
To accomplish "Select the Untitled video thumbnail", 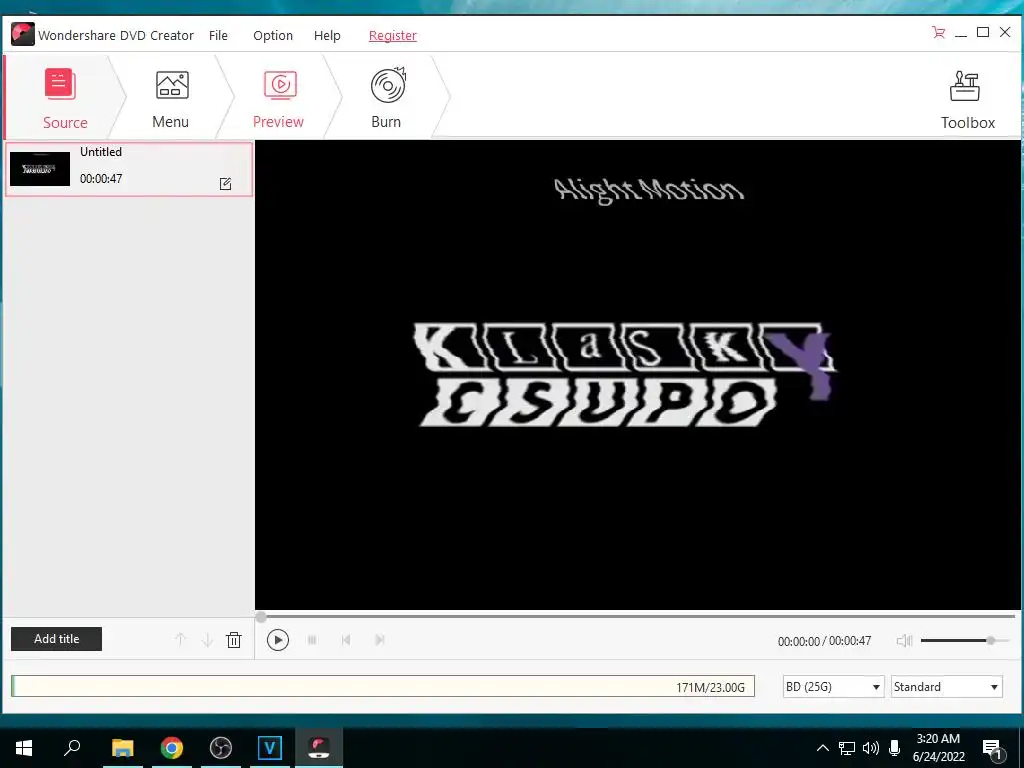I will (x=40, y=168).
